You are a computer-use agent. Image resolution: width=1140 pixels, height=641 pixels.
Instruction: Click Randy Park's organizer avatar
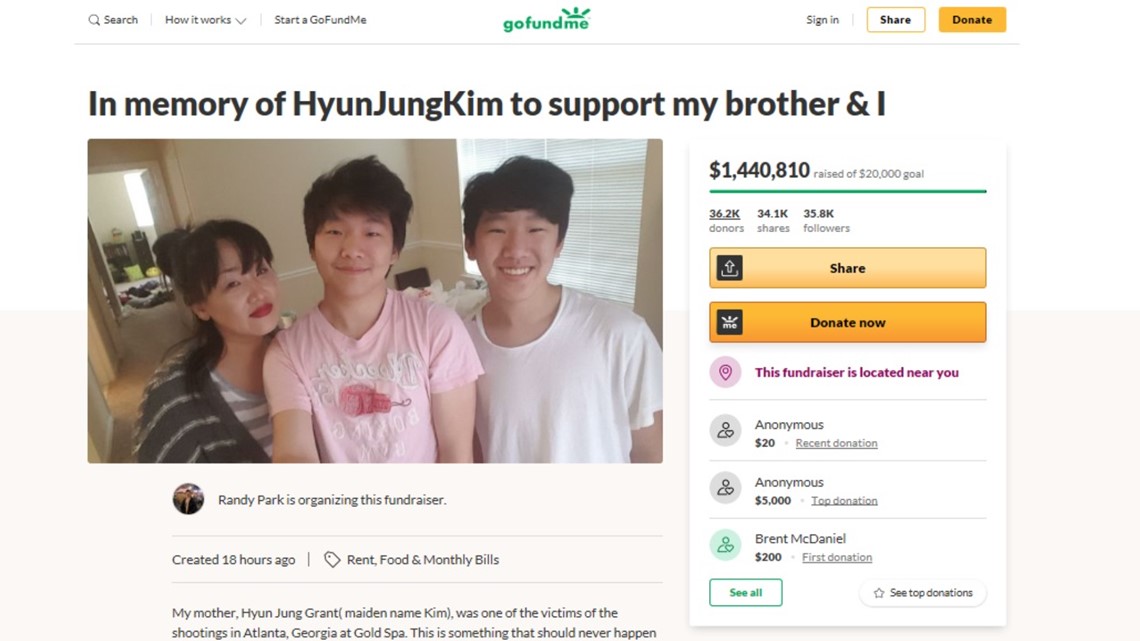point(188,499)
